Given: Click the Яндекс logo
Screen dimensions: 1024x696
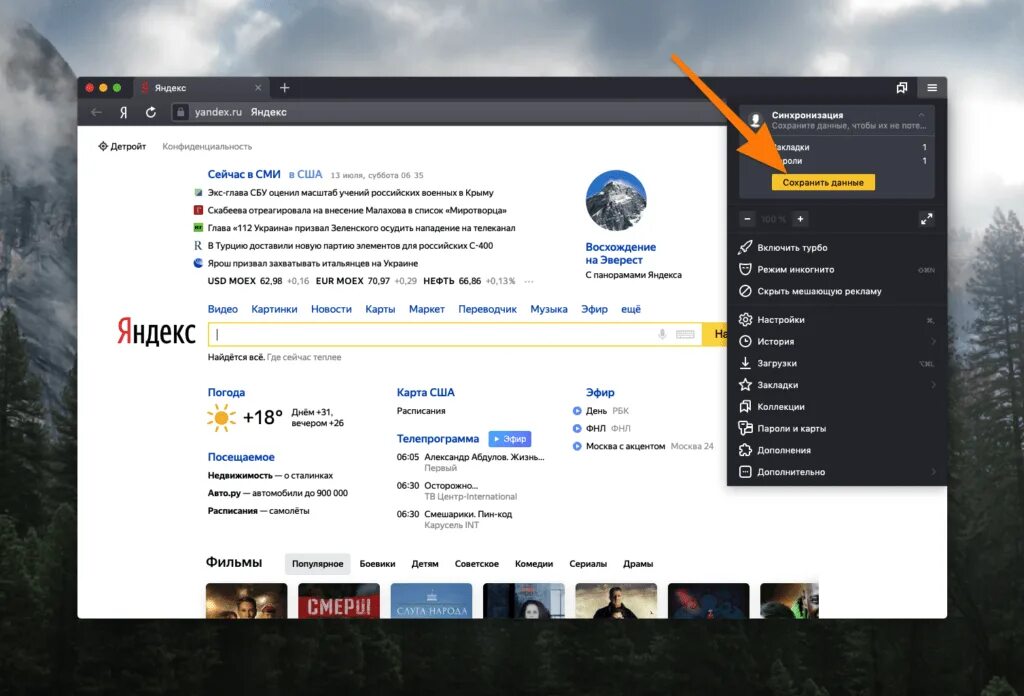Looking at the screenshot, I should coord(156,332).
